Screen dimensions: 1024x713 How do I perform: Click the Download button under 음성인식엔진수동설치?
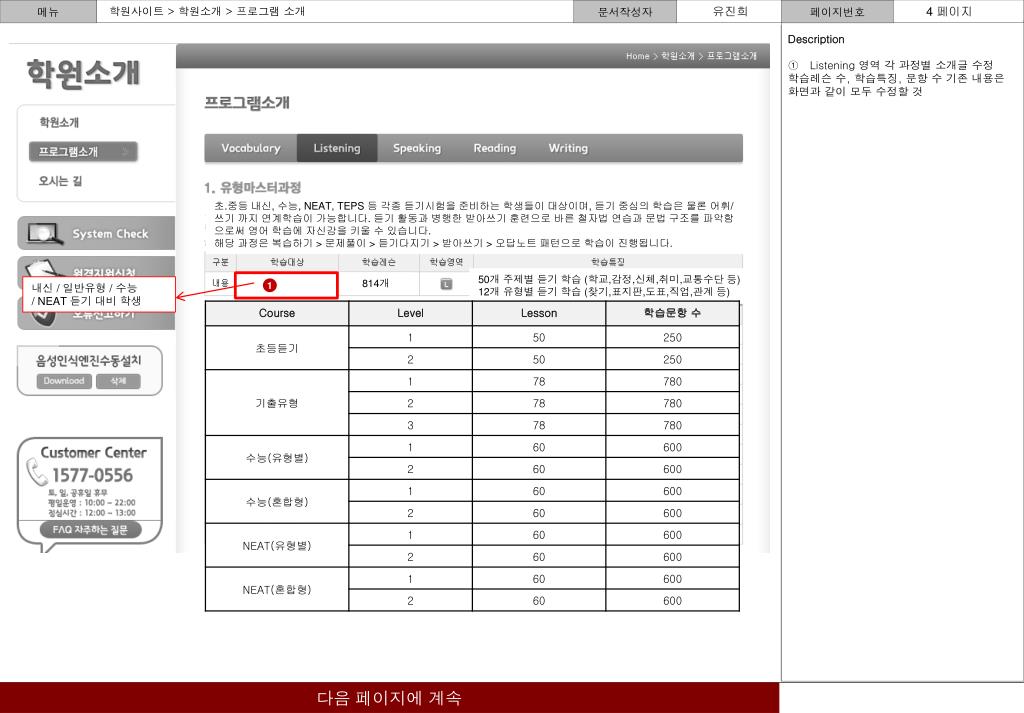pos(64,381)
